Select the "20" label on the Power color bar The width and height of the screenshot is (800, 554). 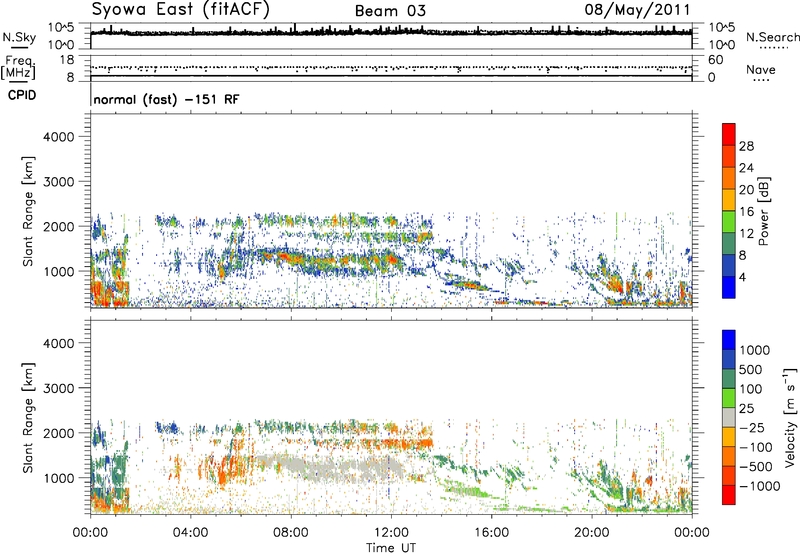(x=746, y=190)
